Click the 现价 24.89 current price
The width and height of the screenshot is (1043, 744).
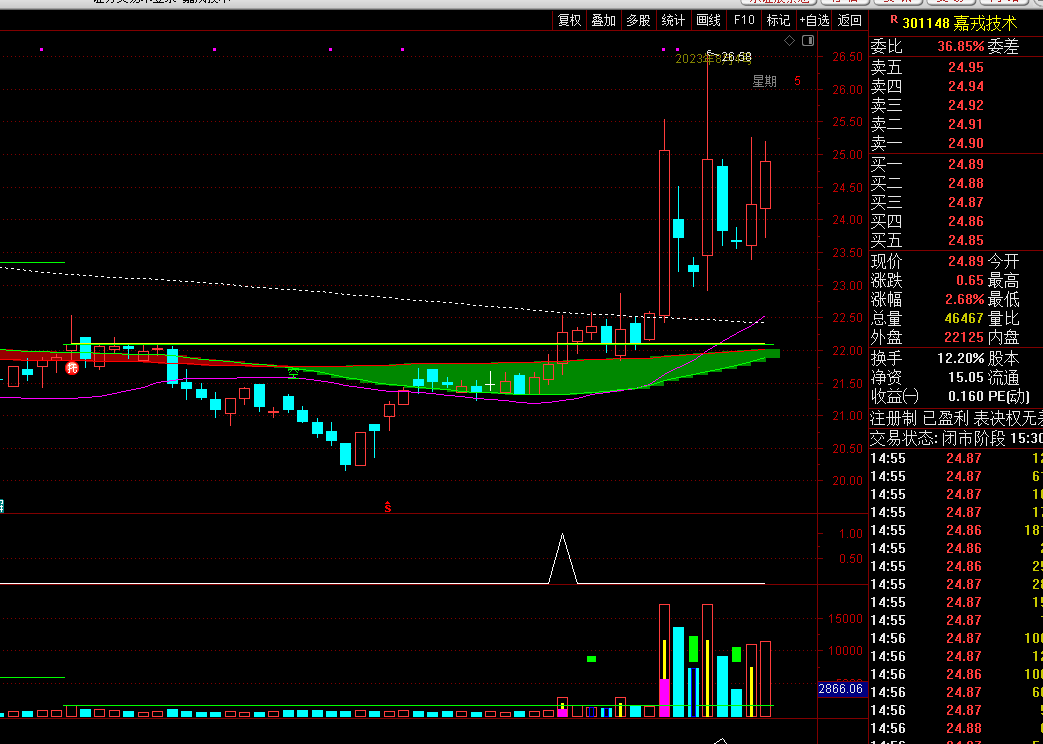[965, 262]
